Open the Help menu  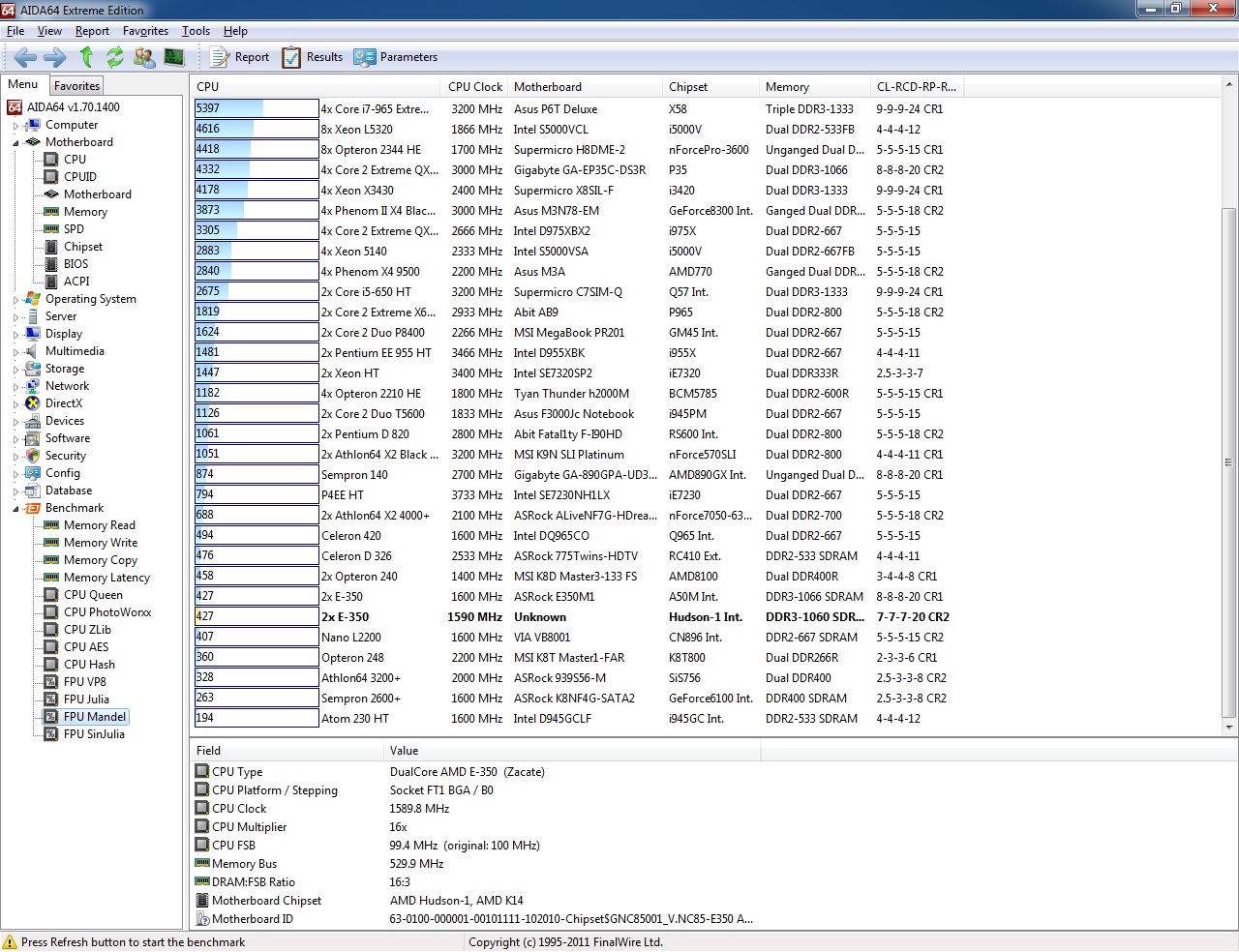235,31
